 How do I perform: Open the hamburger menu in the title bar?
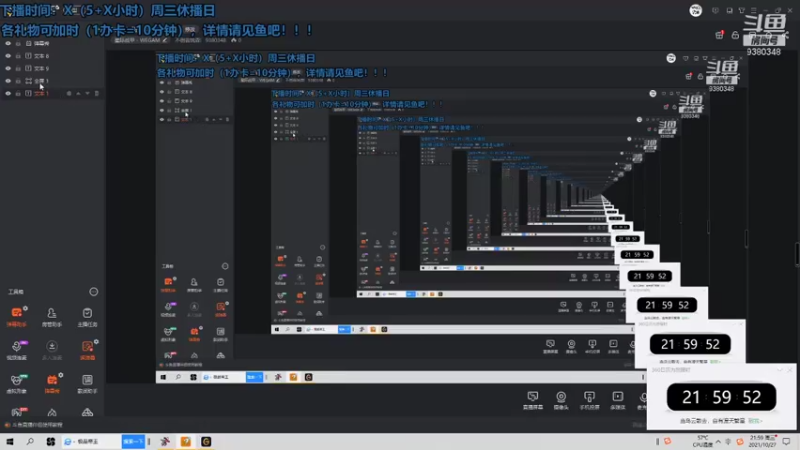tap(754, 10)
